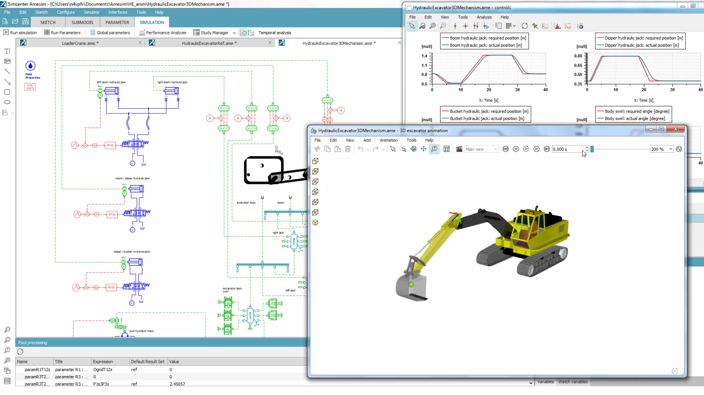Select the pan/move view tool in the animation toolbar
The image size is (704, 395).
[423, 149]
